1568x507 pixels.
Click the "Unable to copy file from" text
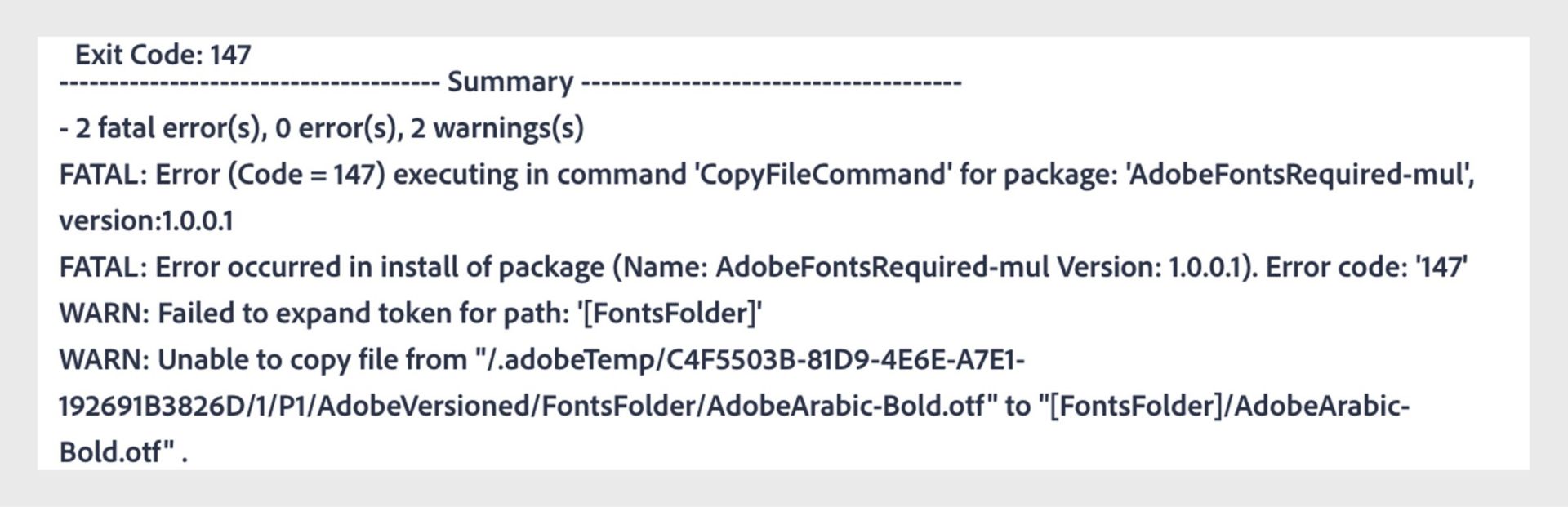click(x=312, y=360)
